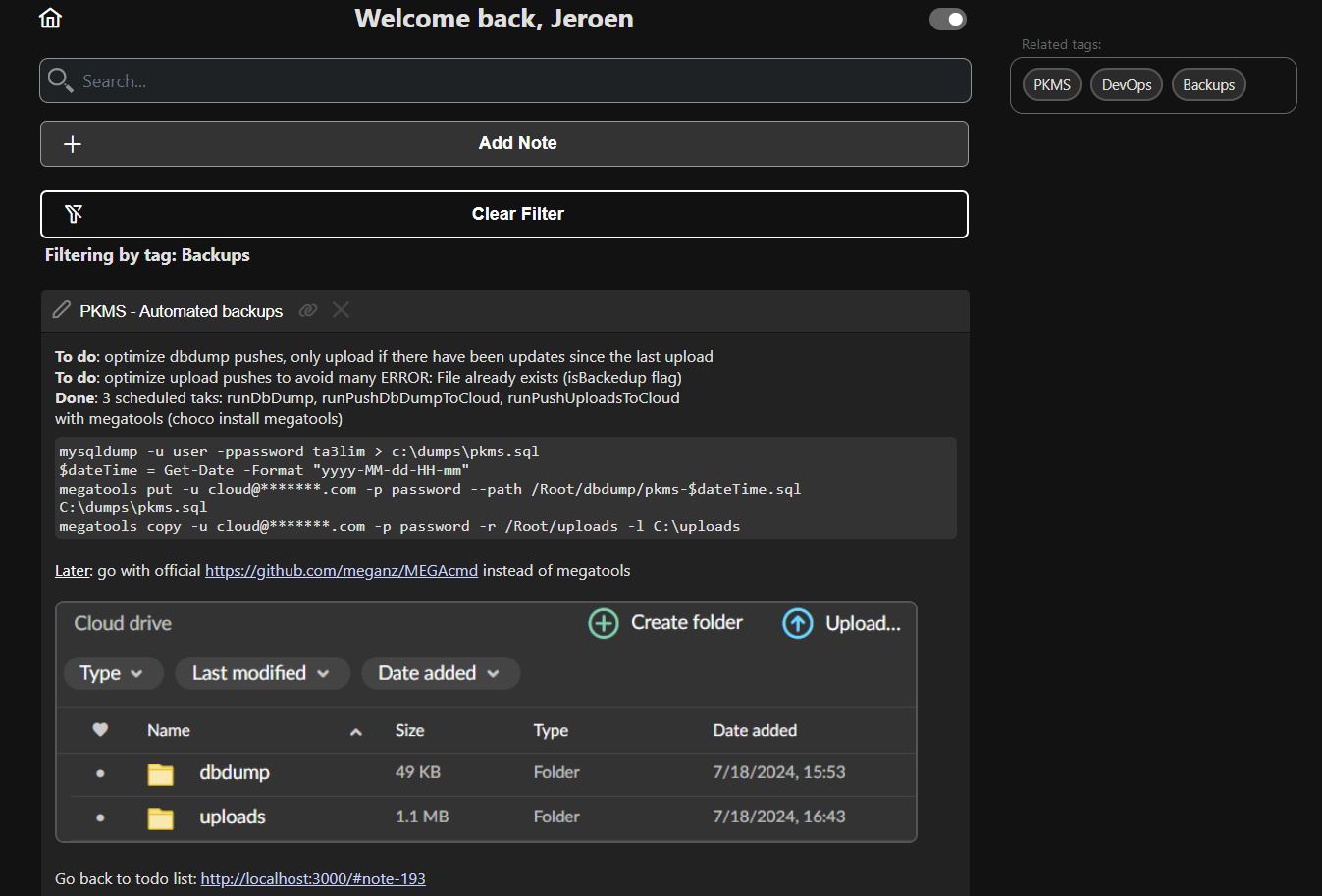Screen dimensions: 1322x896
Task: Click the Create folder label
Action: tap(687, 623)
